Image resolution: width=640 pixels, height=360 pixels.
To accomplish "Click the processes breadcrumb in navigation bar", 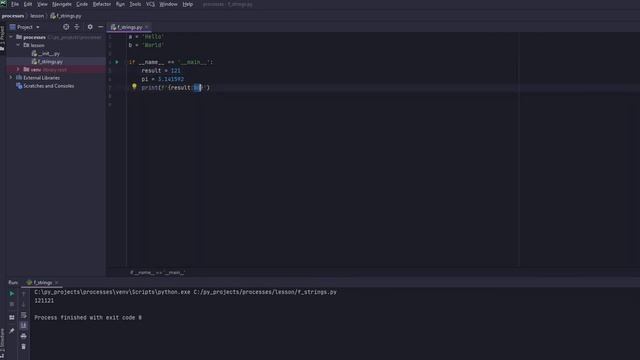I will click(x=13, y=16).
